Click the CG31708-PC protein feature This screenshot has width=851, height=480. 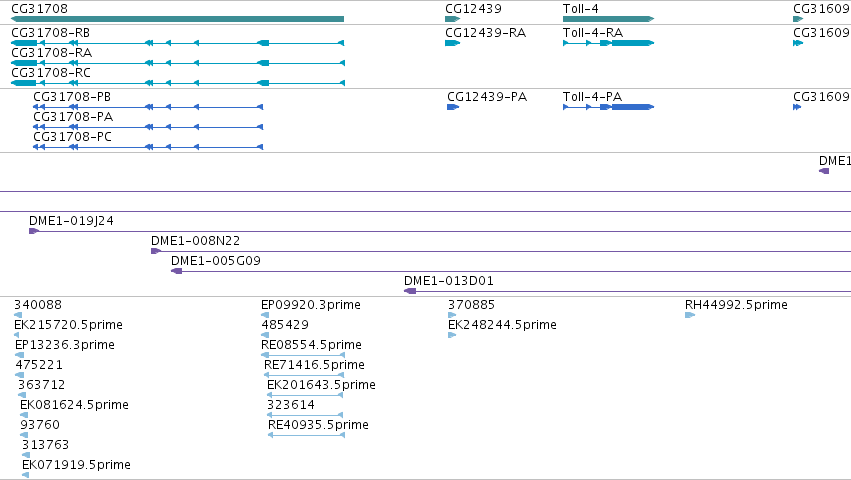(148, 147)
